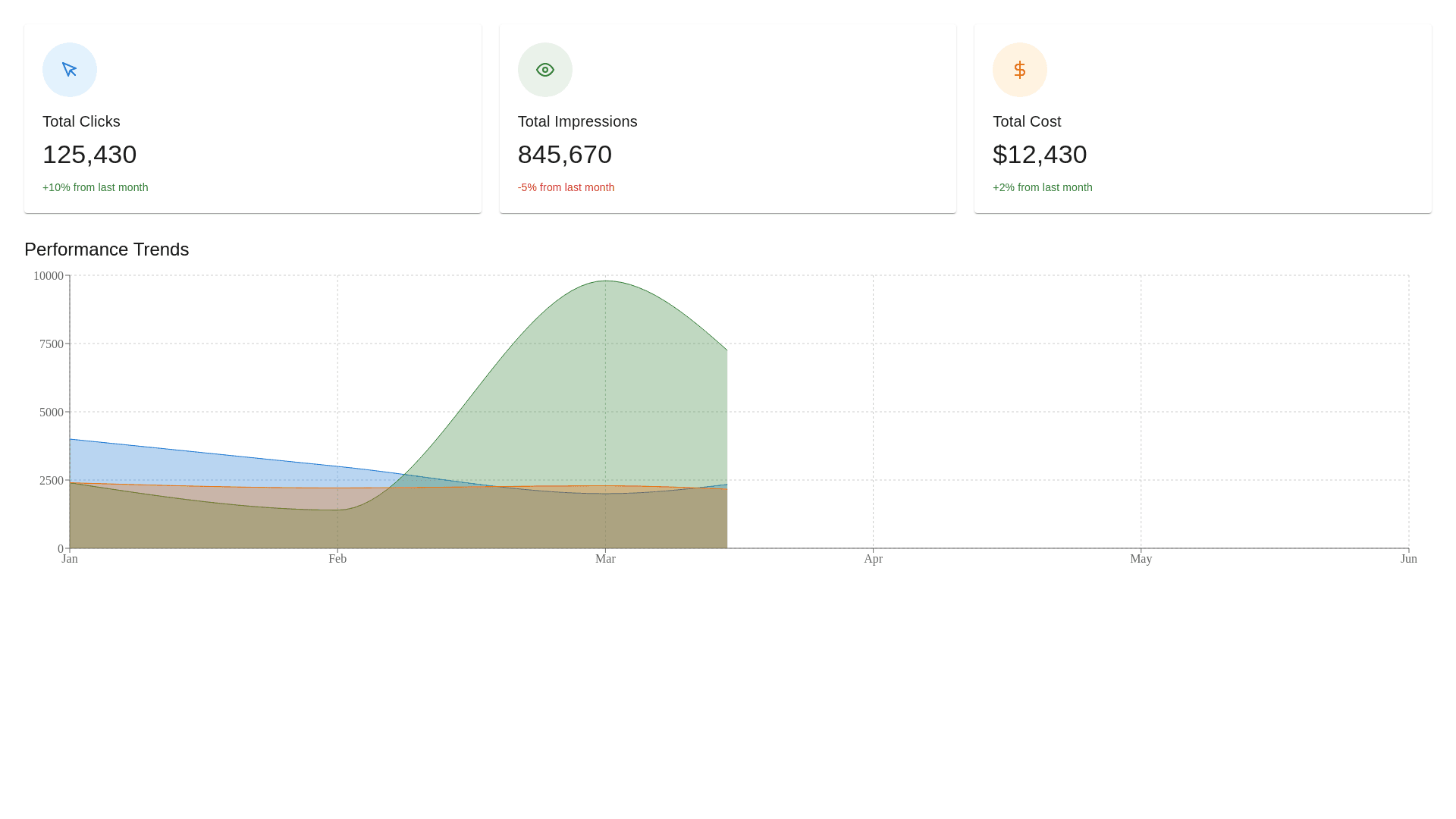Click the +10% from last month text
The width and height of the screenshot is (1456, 819).
click(x=95, y=187)
